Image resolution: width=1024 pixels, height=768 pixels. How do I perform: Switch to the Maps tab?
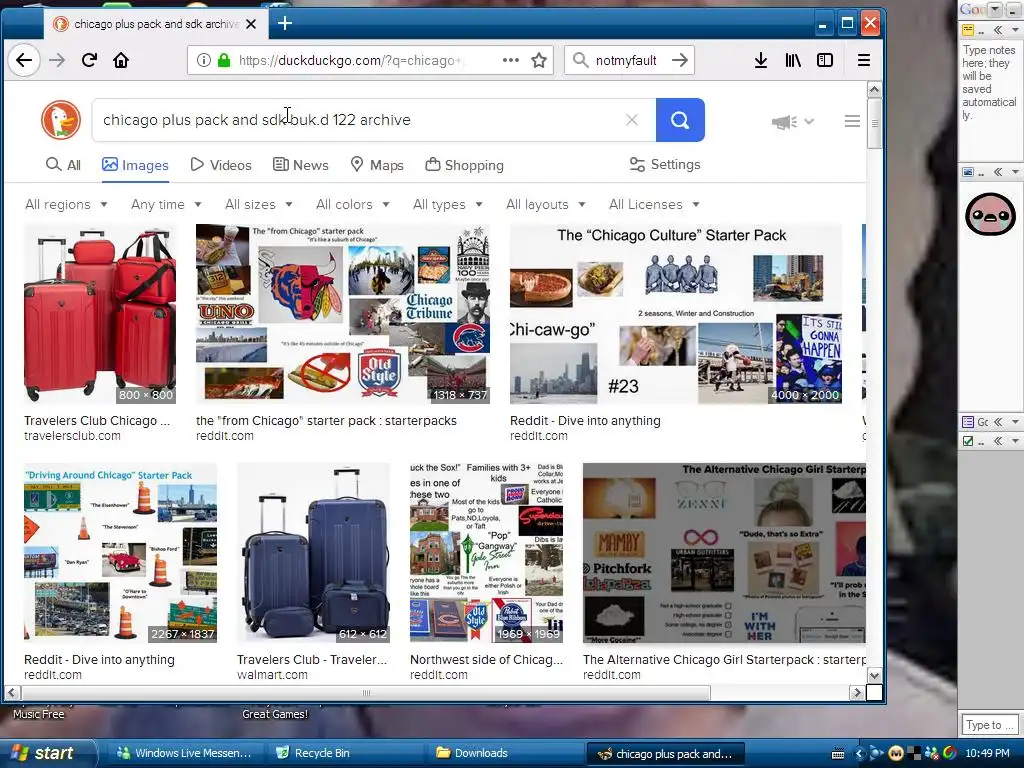[x=377, y=165]
